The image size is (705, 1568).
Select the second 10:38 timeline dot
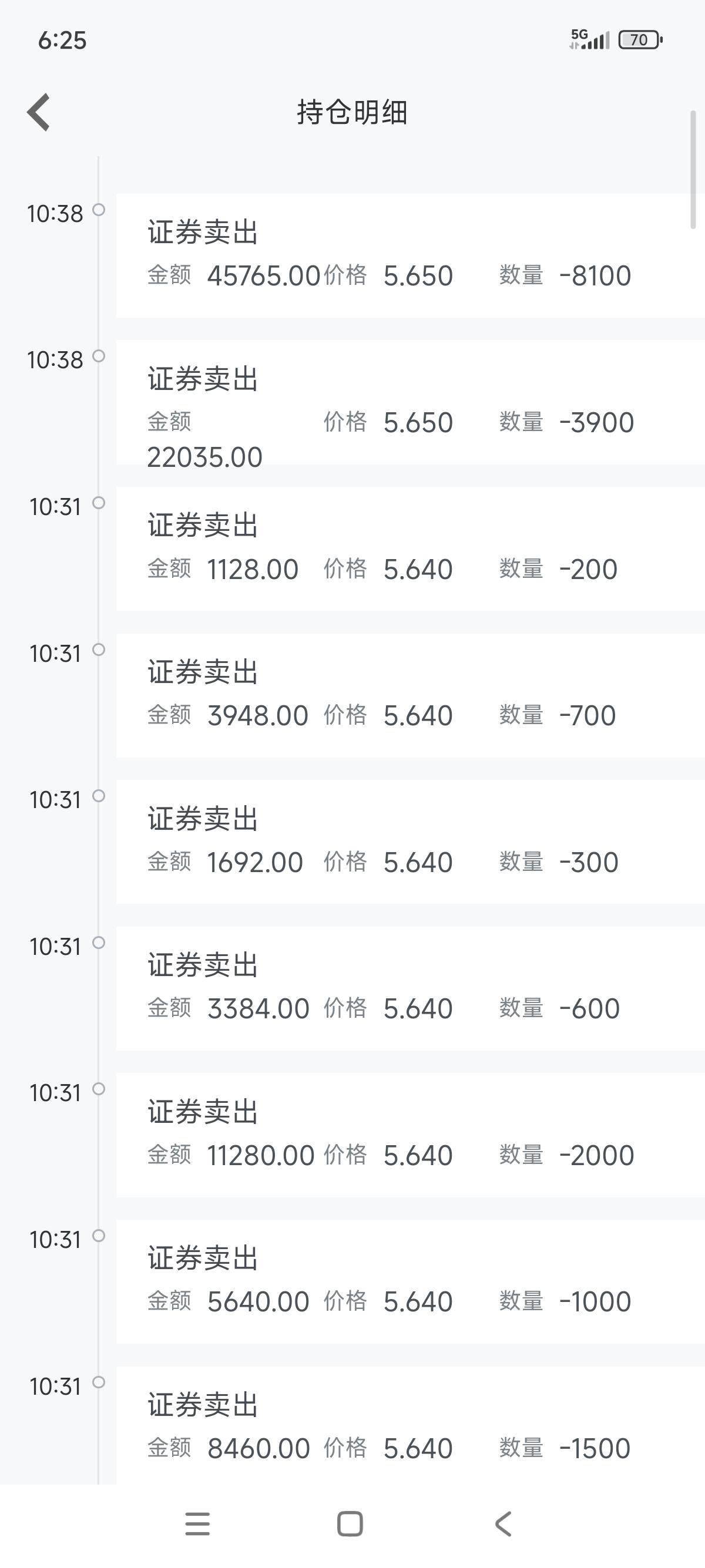pos(99,356)
